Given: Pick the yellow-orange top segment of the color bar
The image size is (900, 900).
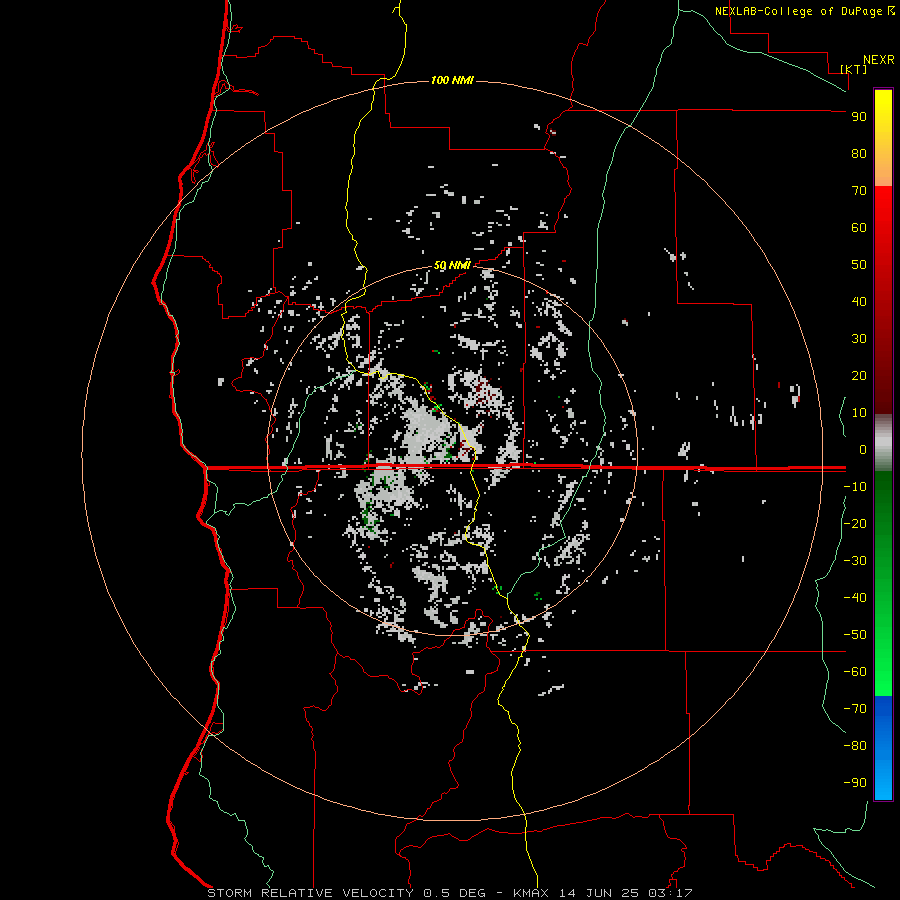Looking at the screenshot, I should coord(883,138).
